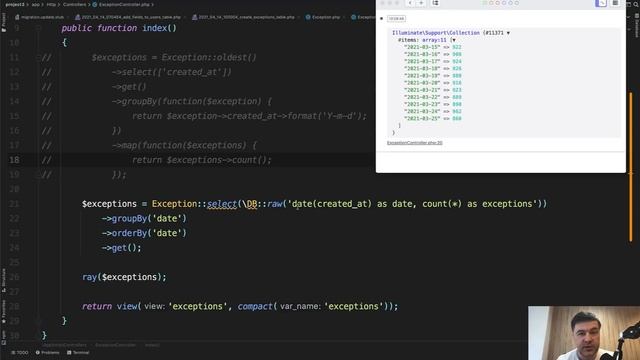Open the Favorites side panel

pyautogui.click(x=4, y=312)
